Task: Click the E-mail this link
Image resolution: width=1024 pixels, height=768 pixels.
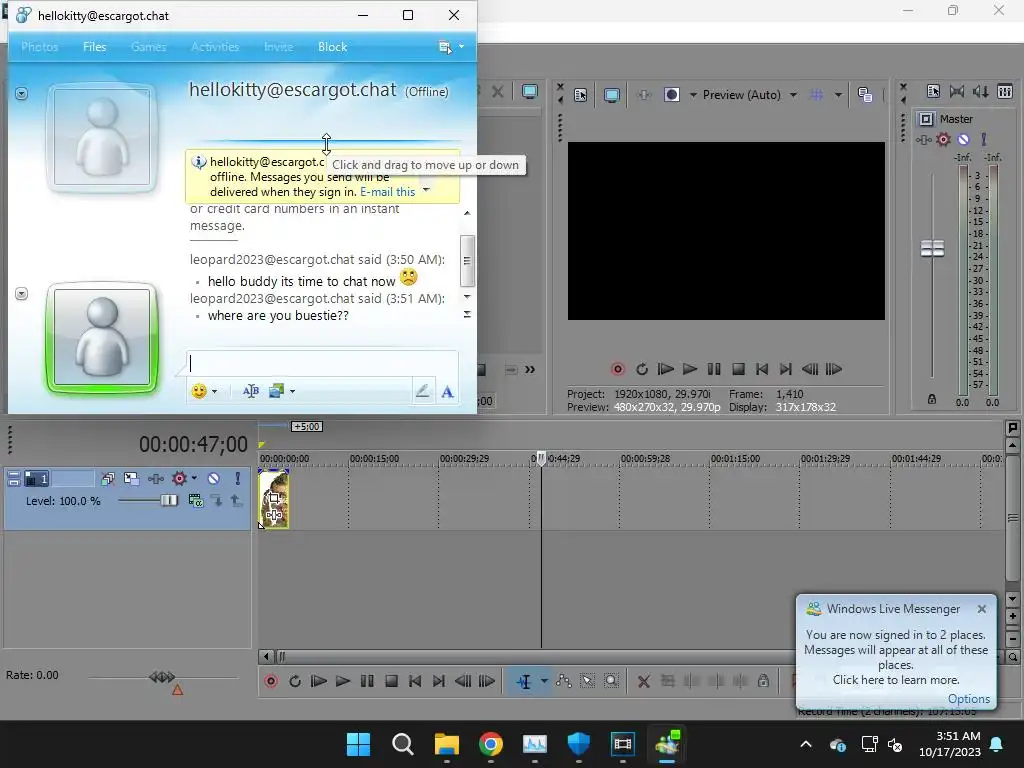Action: point(387,192)
